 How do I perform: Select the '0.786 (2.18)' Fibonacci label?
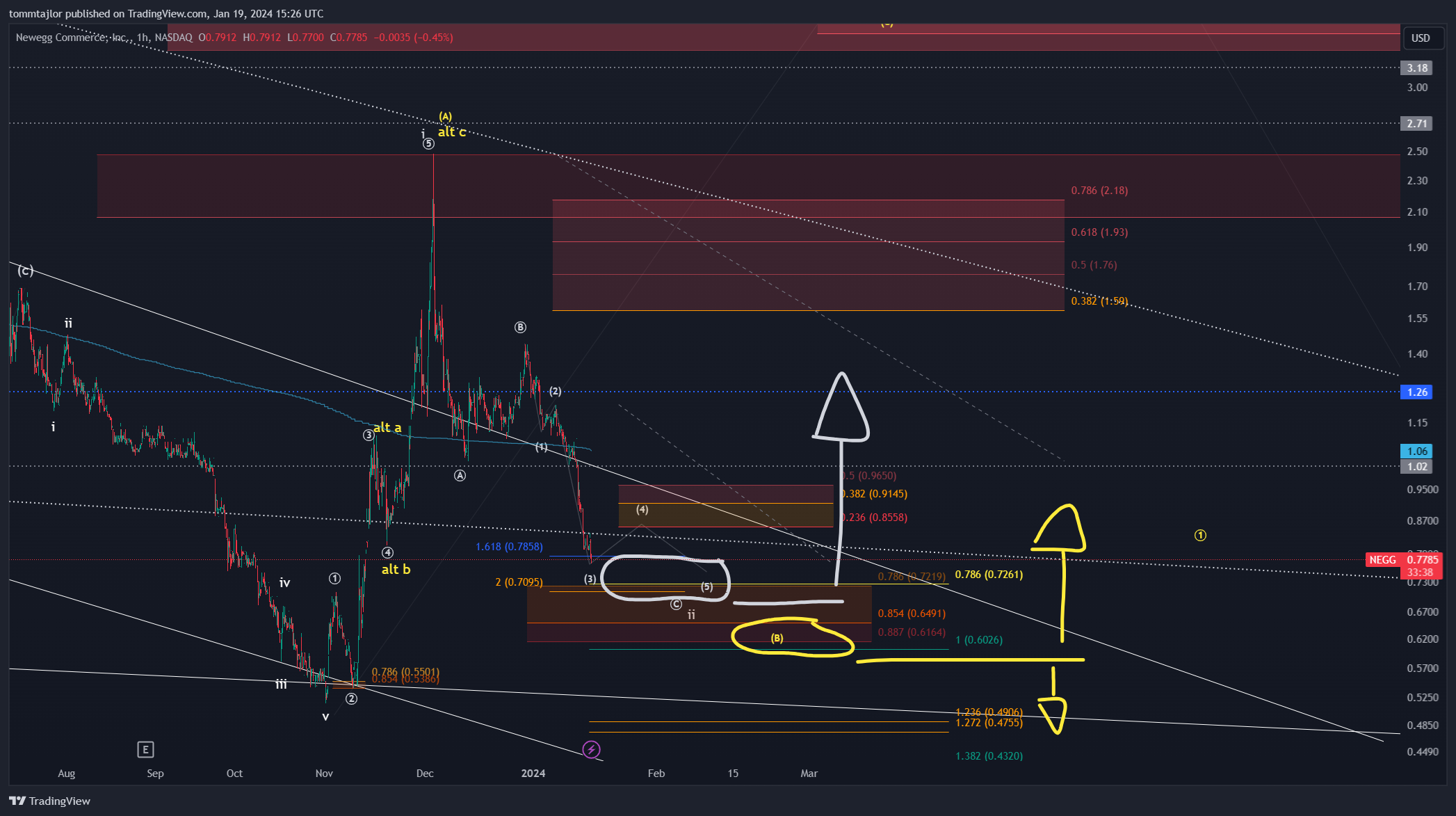click(1099, 190)
